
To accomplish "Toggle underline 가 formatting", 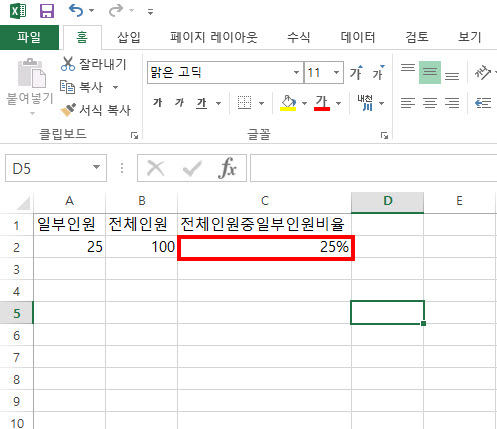I will [202, 103].
